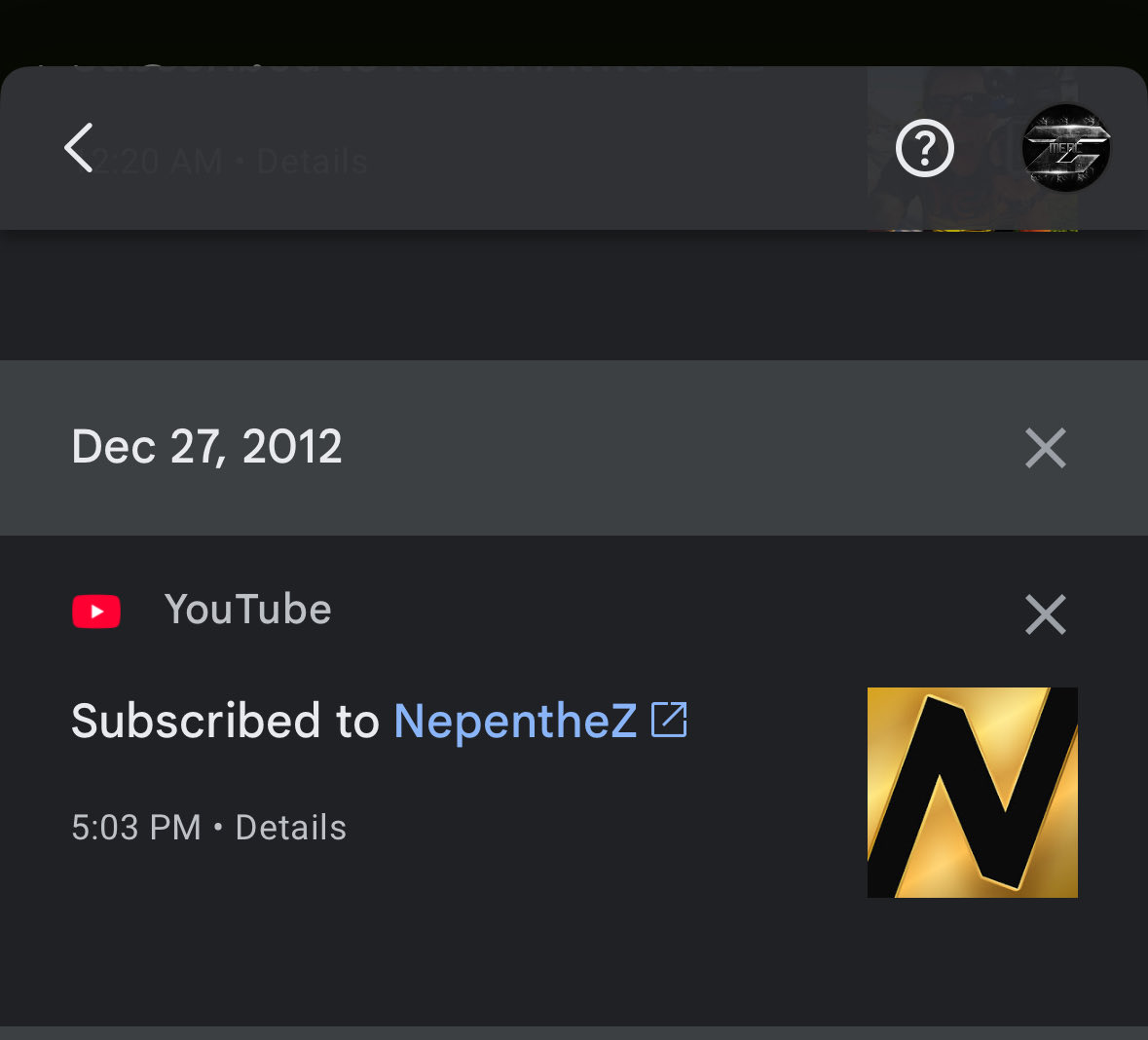Remove the YouTube NepentheZ subscription entry
The width and height of the screenshot is (1148, 1040).
(1046, 613)
